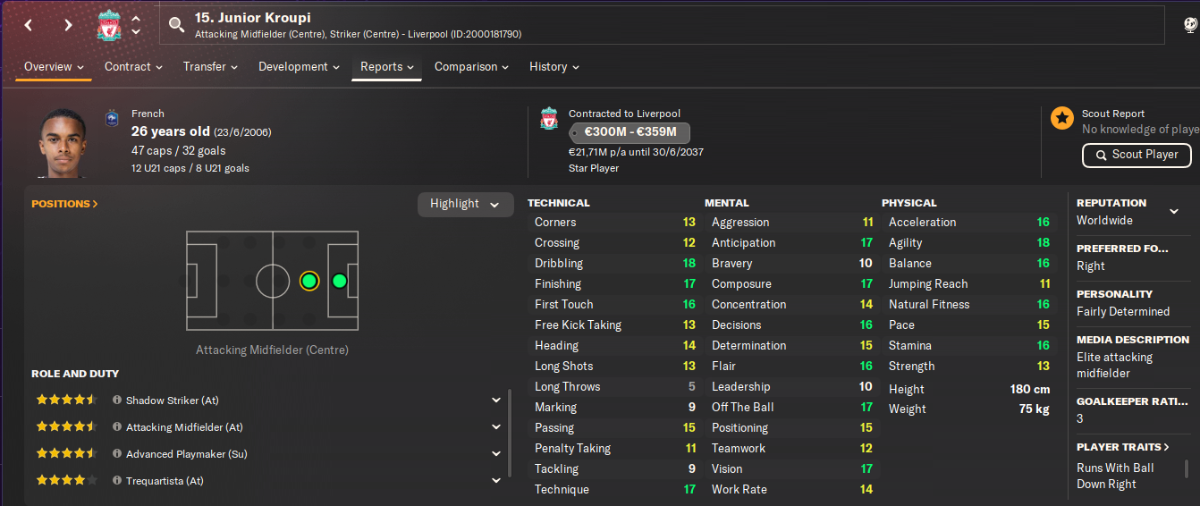
Task: Click the info icon beside Trequartista
Action: pyautogui.click(x=117, y=481)
